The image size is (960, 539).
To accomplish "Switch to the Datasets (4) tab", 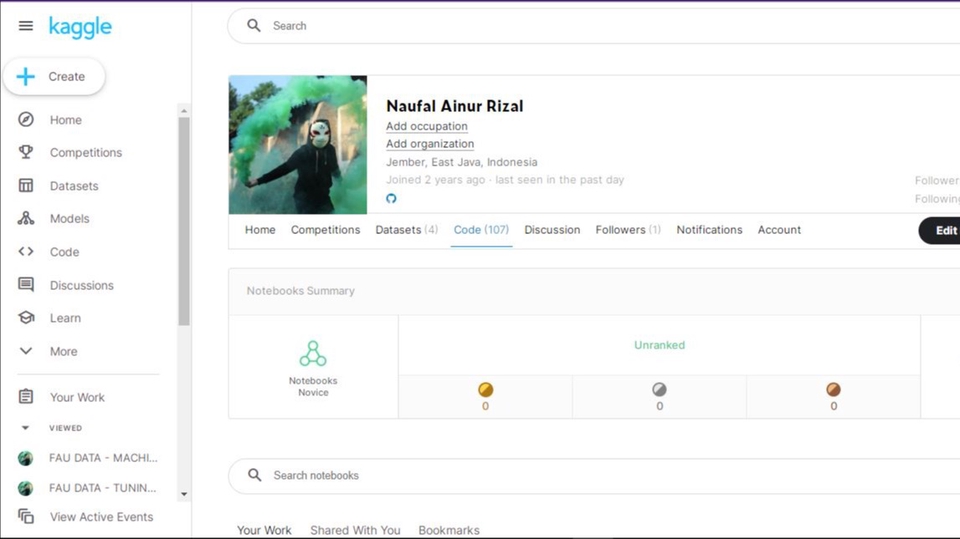I will [x=407, y=230].
